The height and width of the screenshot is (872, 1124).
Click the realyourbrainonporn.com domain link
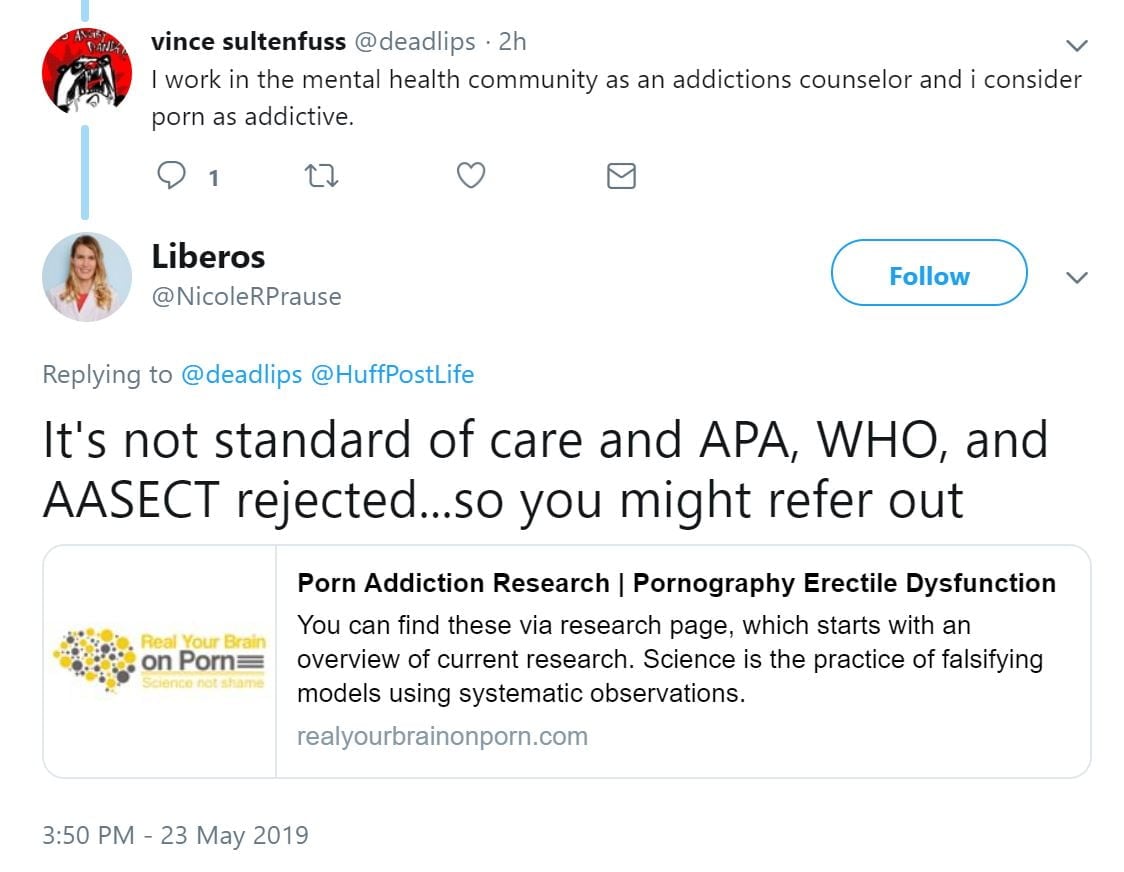(442, 737)
